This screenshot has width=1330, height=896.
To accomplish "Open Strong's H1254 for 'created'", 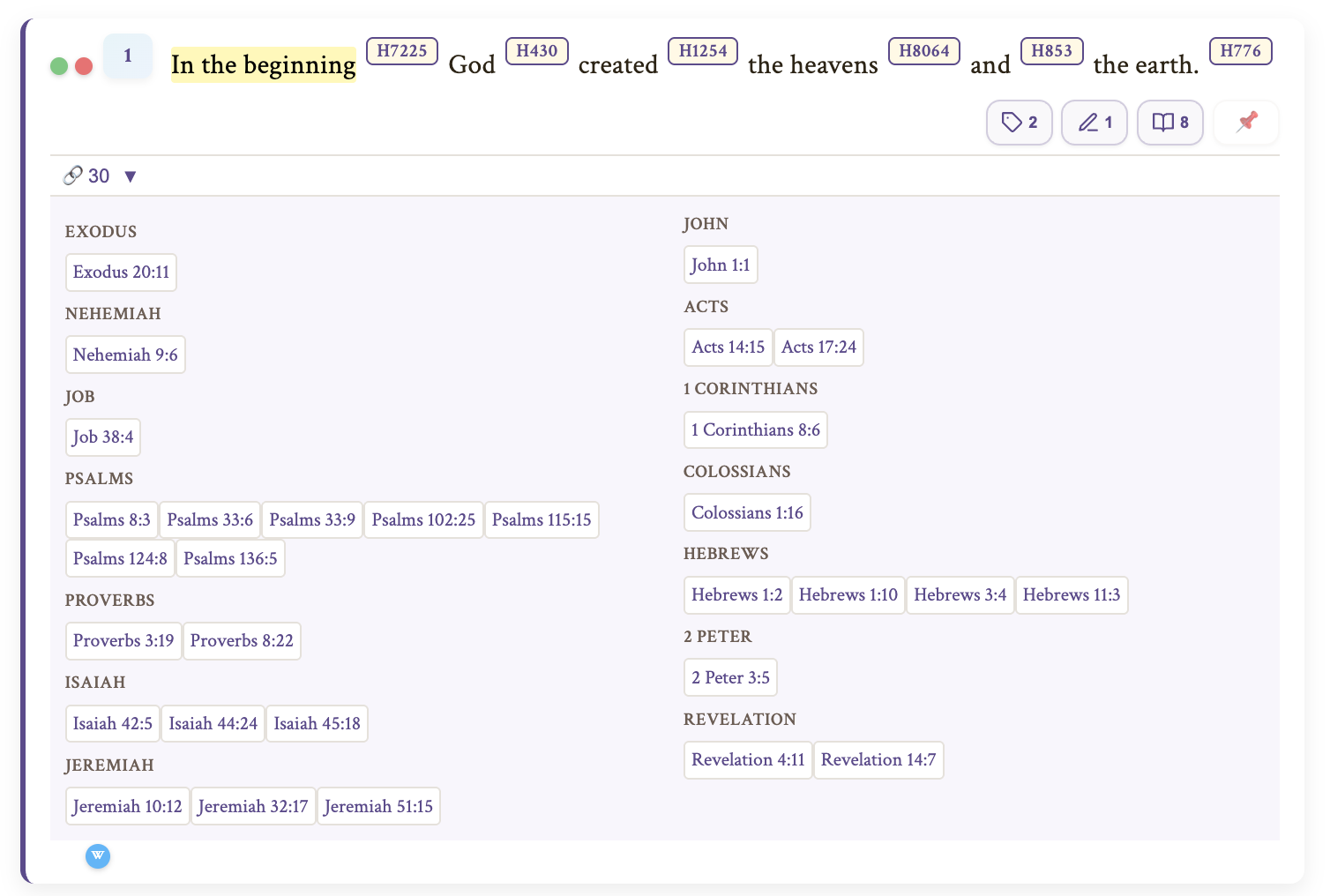I will (x=702, y=51).
